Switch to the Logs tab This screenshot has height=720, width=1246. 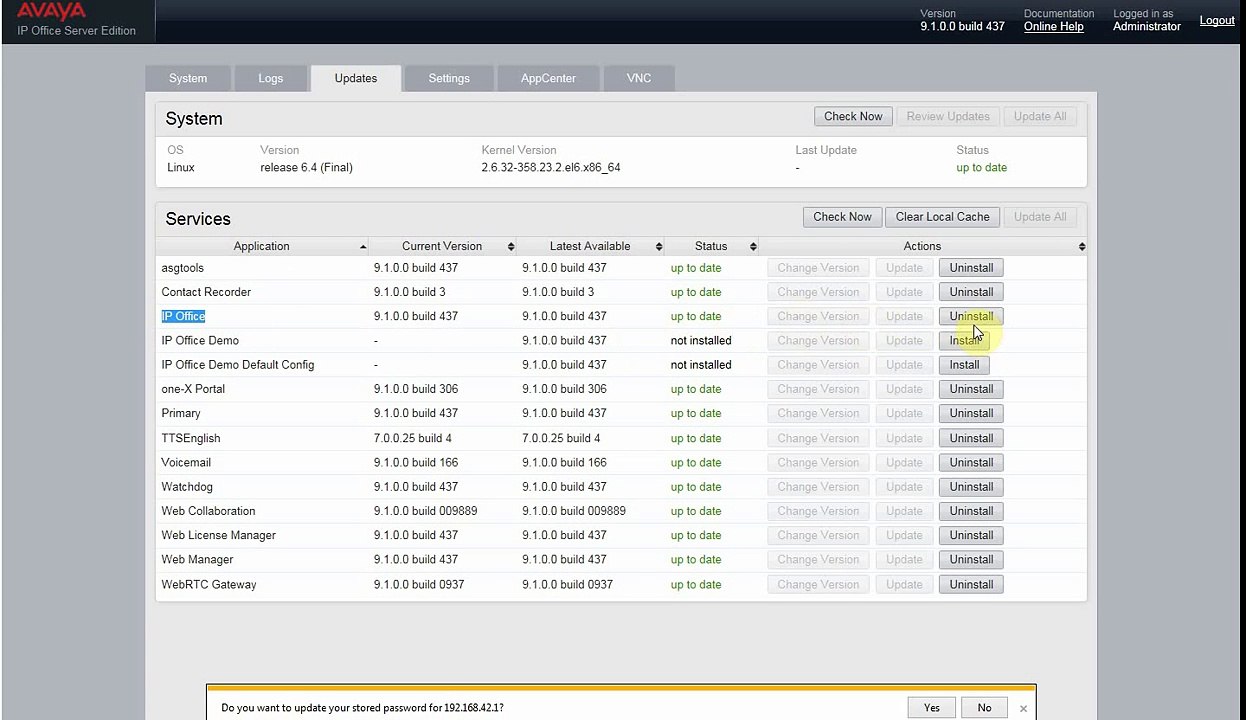click(271, 78)
